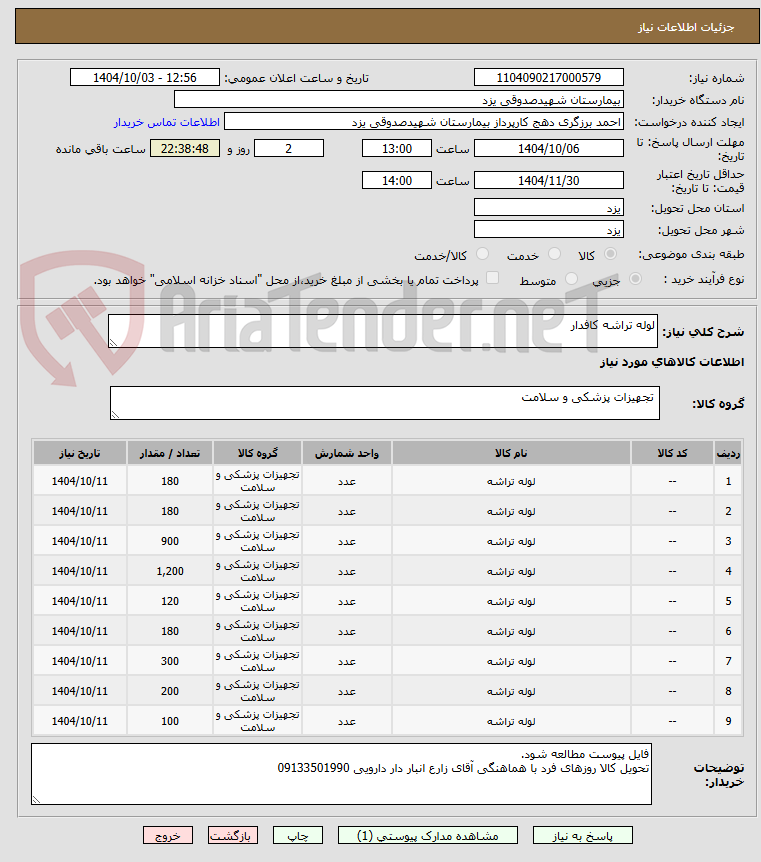Click the delivery province field یزد
Image resolution: width=761 pixels, height=862 pixels.
coord(549,207)
